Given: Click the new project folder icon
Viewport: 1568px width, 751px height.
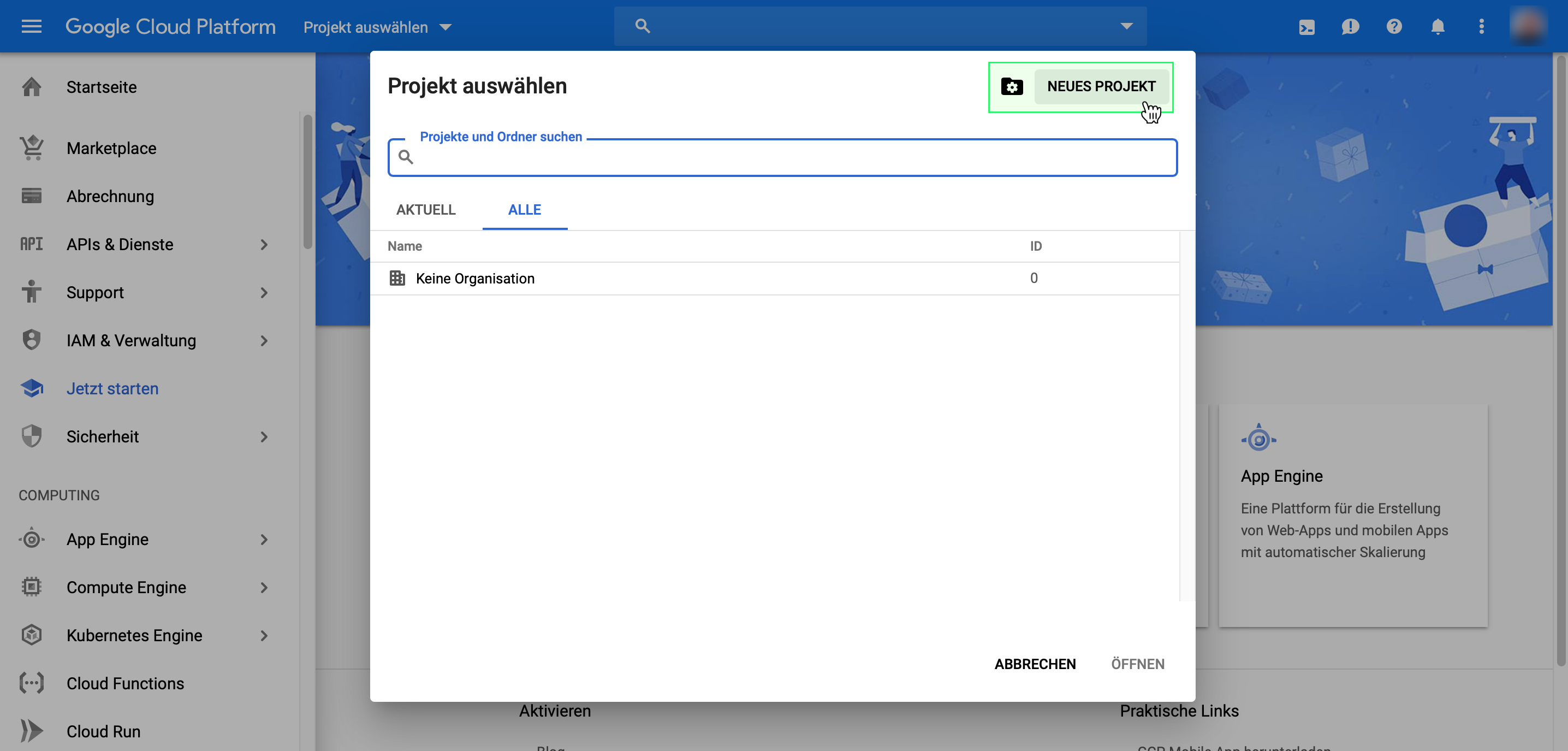Looking at the screenshot, I should coord(1012,86).
